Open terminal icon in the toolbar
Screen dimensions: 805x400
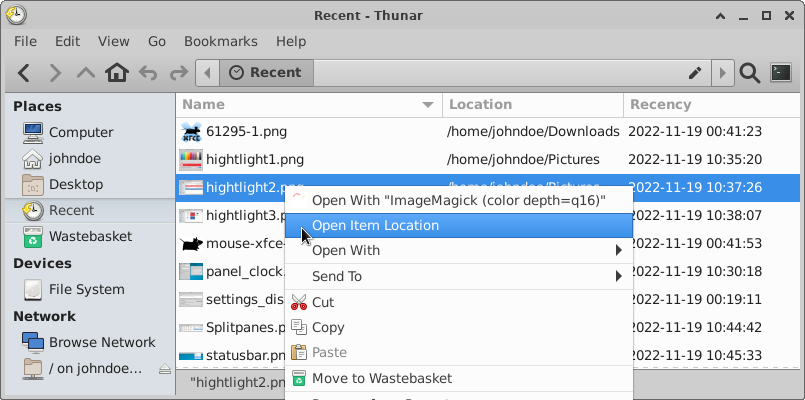(x=781, y=72)
